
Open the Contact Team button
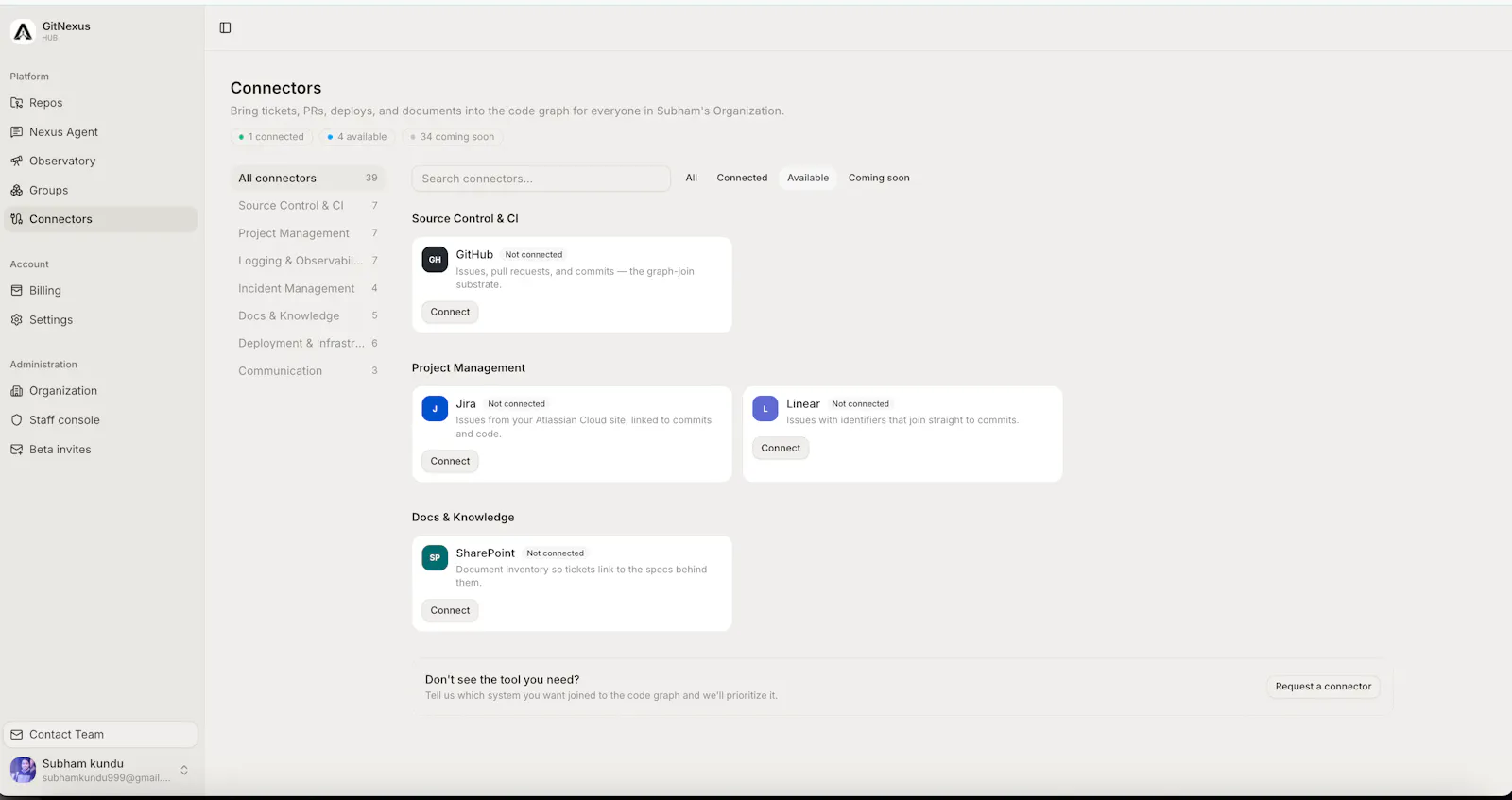(100, 734)
